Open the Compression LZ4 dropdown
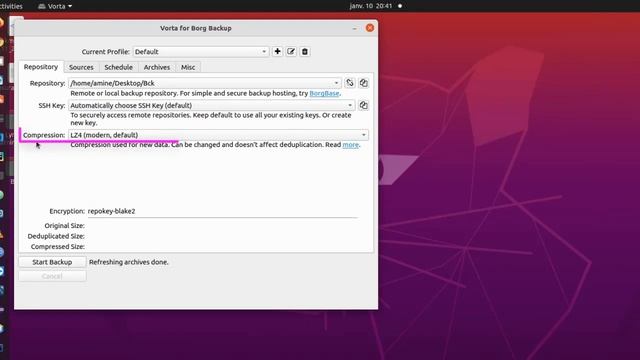The image size is (640, 360). point(218,135)
